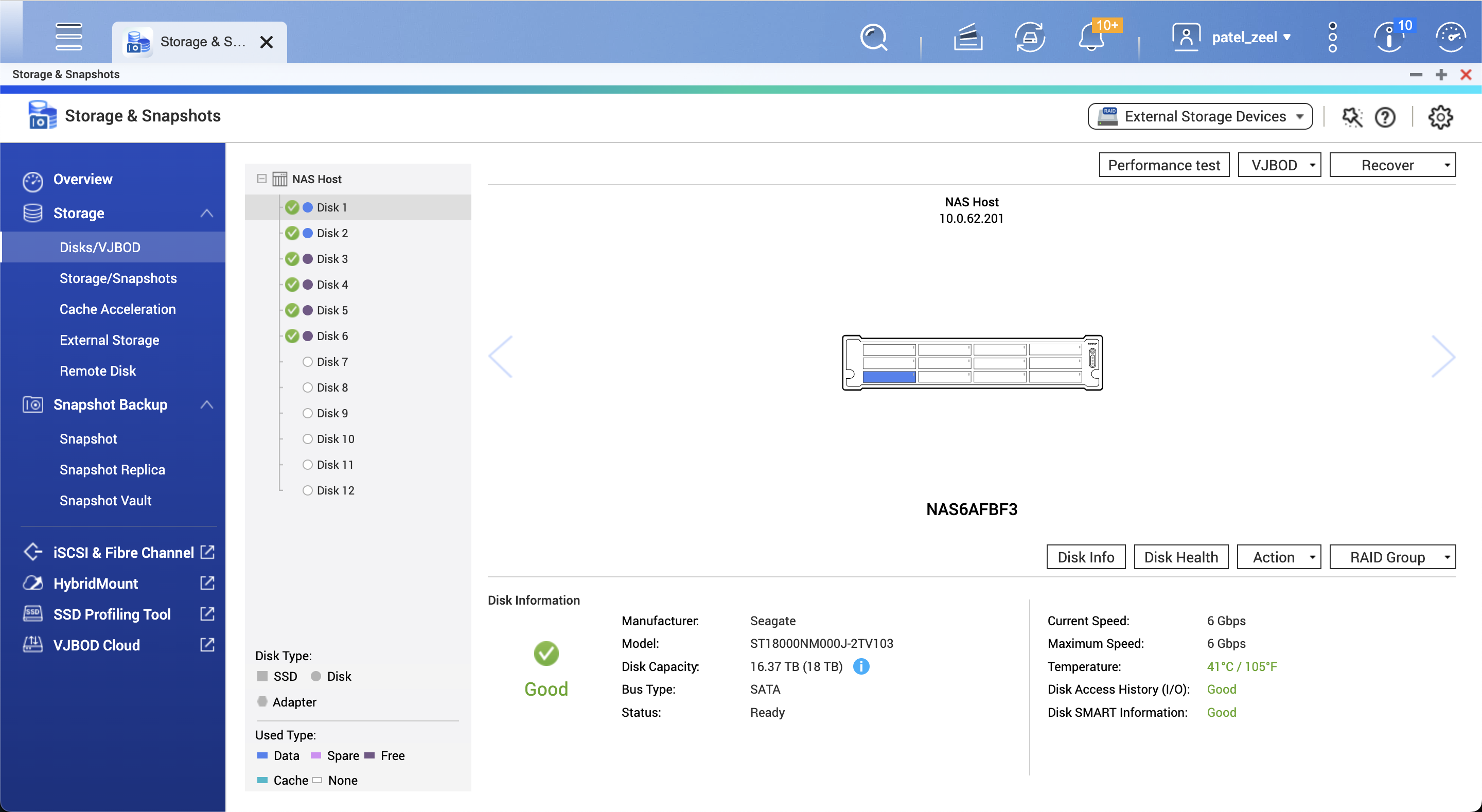The height and width of the screenshot is (812, 1482).
Task: Open Snapshot Replica page
Action: pyautogui.click(x=112, y=470)
